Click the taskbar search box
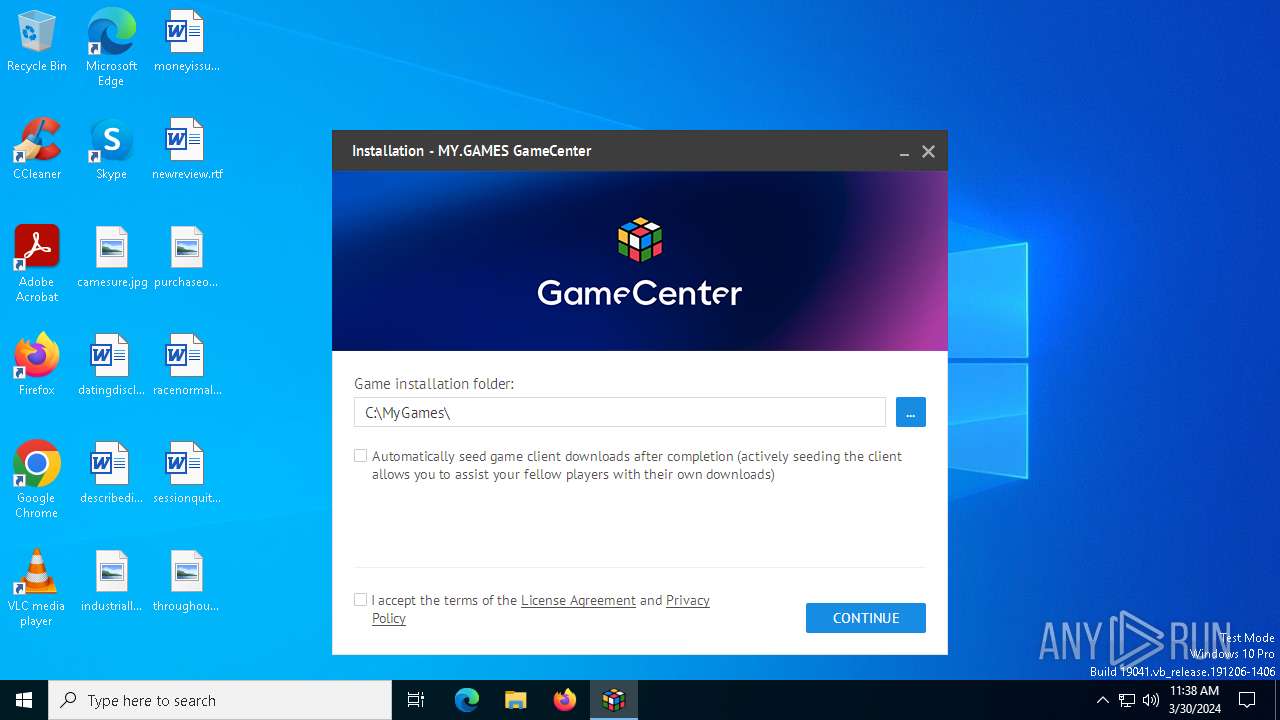Viewport: 1280px width, 720px height. [220, 700]
